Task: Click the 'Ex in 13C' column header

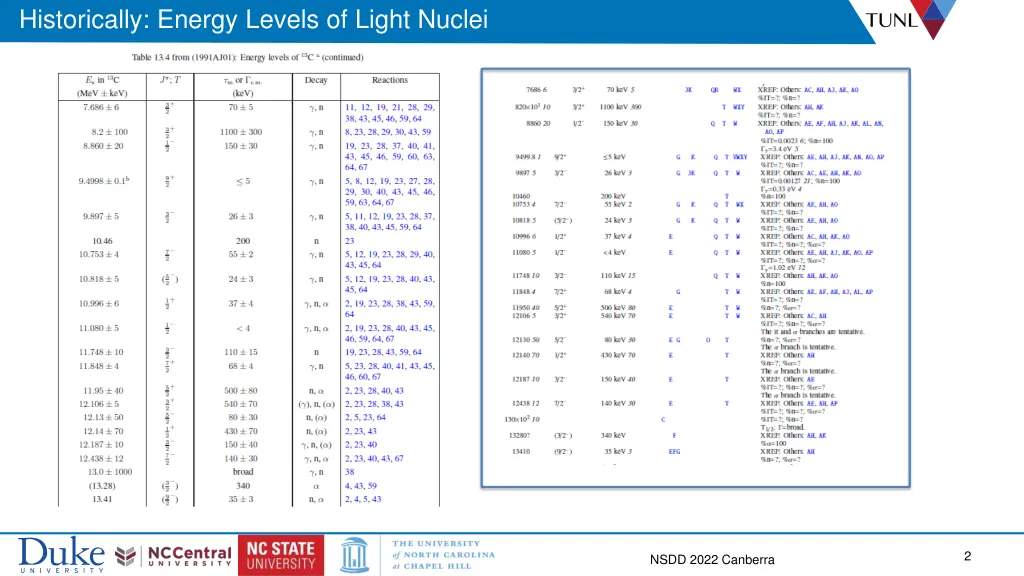Action: 102,86
